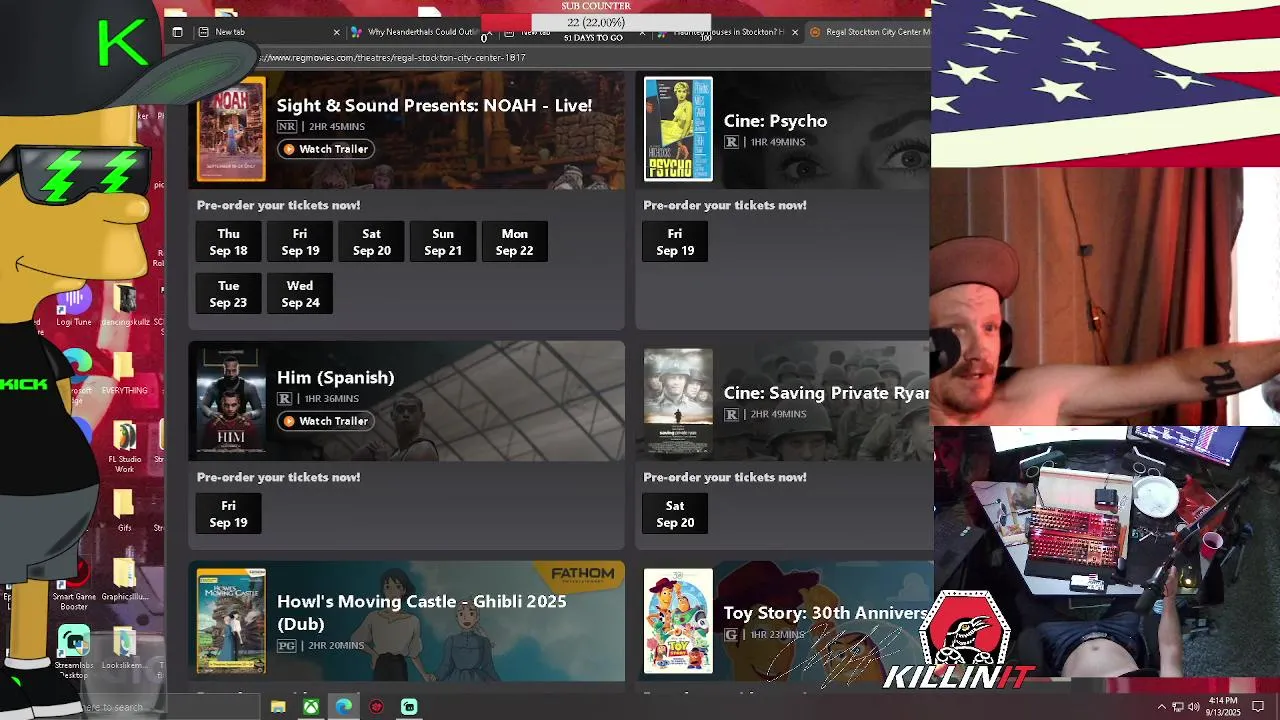
Task: Open the Looksiikem... desktop folder
Action: 124,650
